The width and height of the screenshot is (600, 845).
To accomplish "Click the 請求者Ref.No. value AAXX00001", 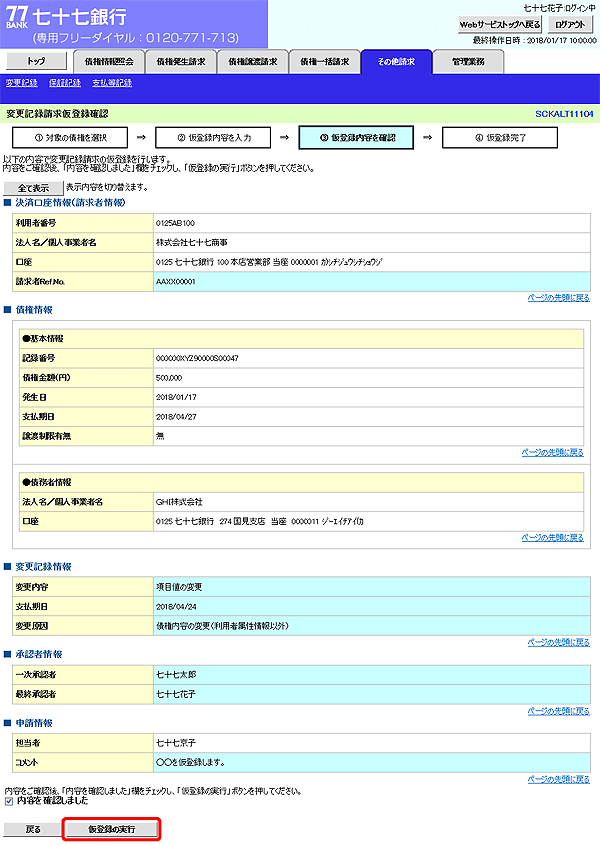I will [175, 281].
